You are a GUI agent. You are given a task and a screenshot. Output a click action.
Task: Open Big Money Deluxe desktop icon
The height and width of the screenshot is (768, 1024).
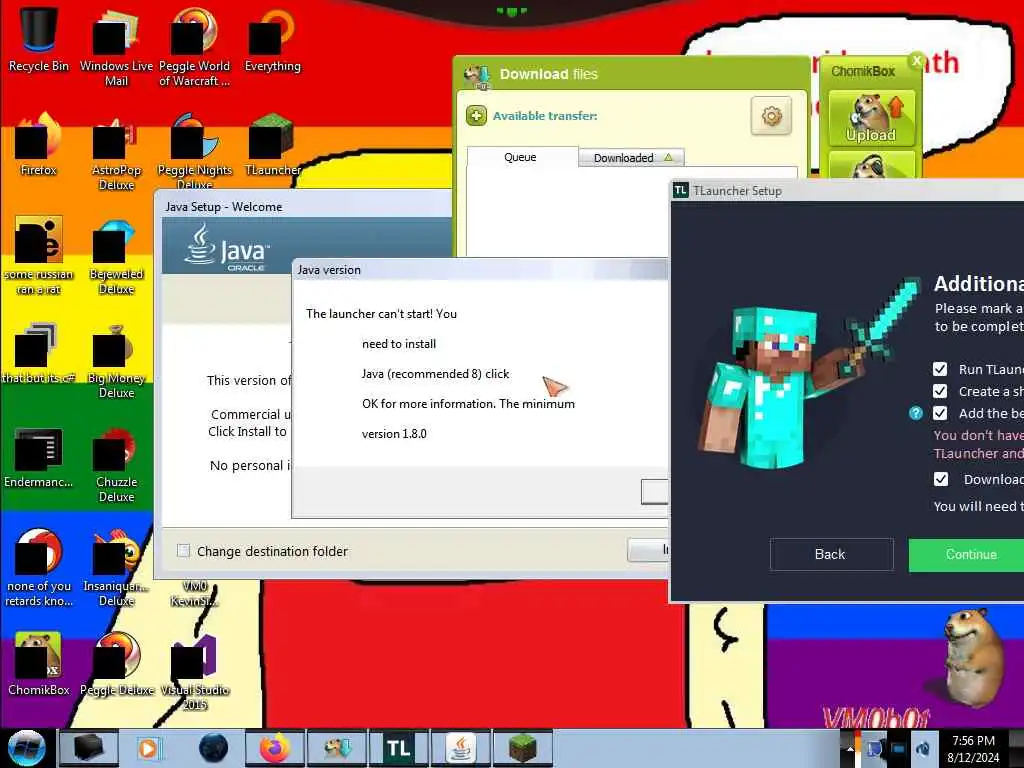(116, 360)
